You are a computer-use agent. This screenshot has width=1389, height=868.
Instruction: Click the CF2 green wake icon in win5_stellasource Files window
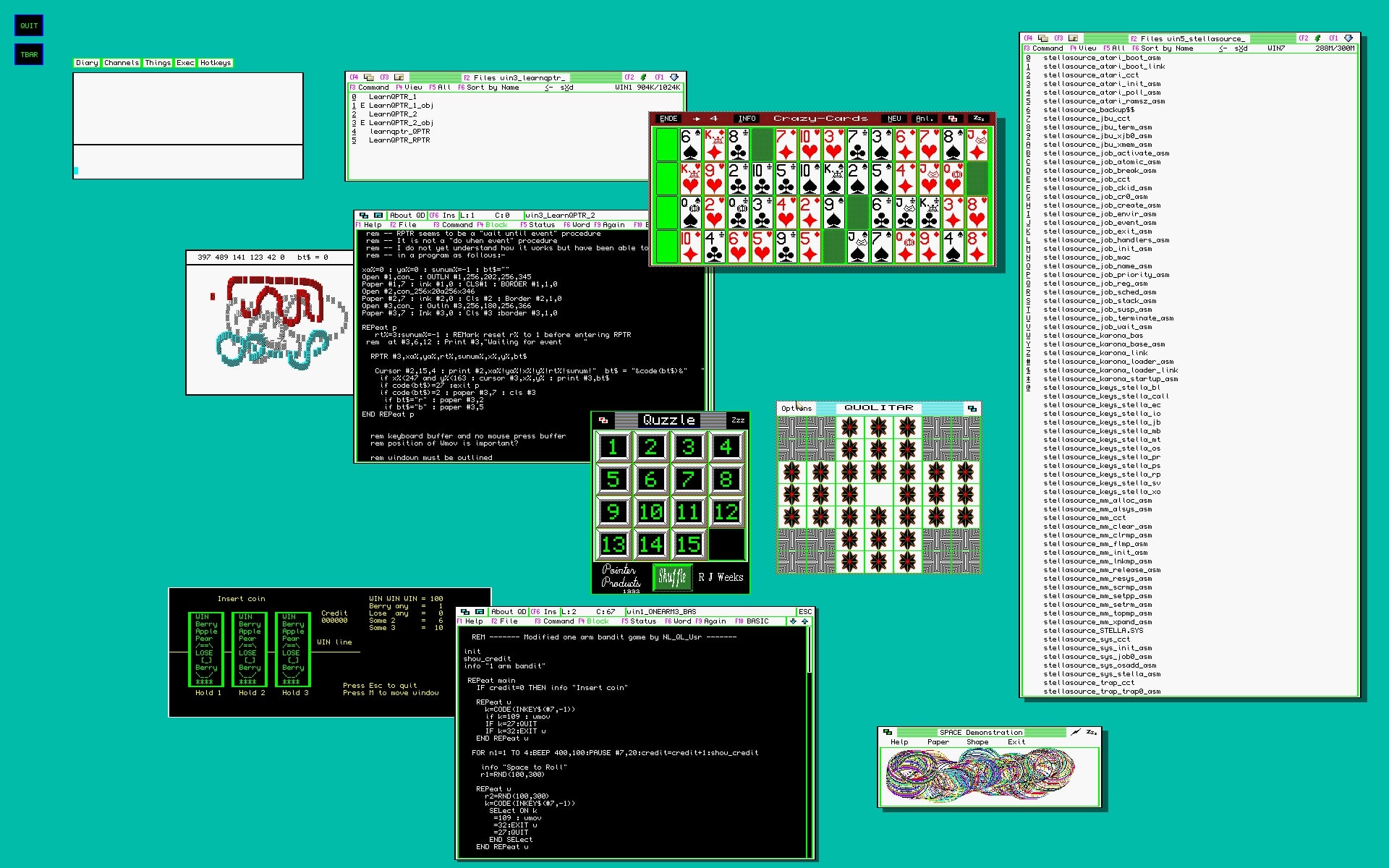pyautogui.click(x=1317, y=38)
